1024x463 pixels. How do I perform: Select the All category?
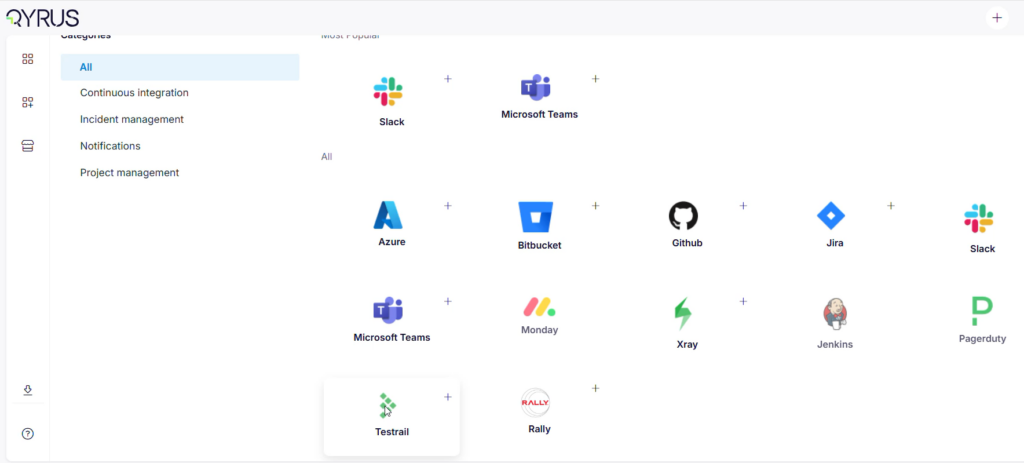coord(86,67)
